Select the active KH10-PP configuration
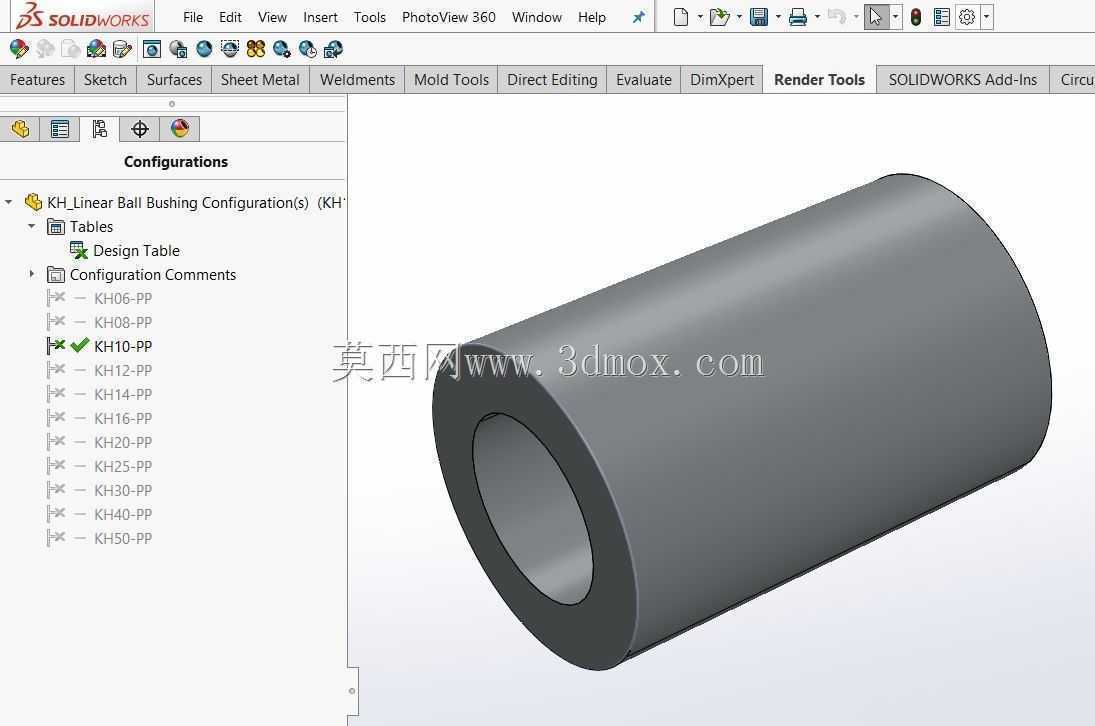The image size is (1095, 726). tap(123, 346)
